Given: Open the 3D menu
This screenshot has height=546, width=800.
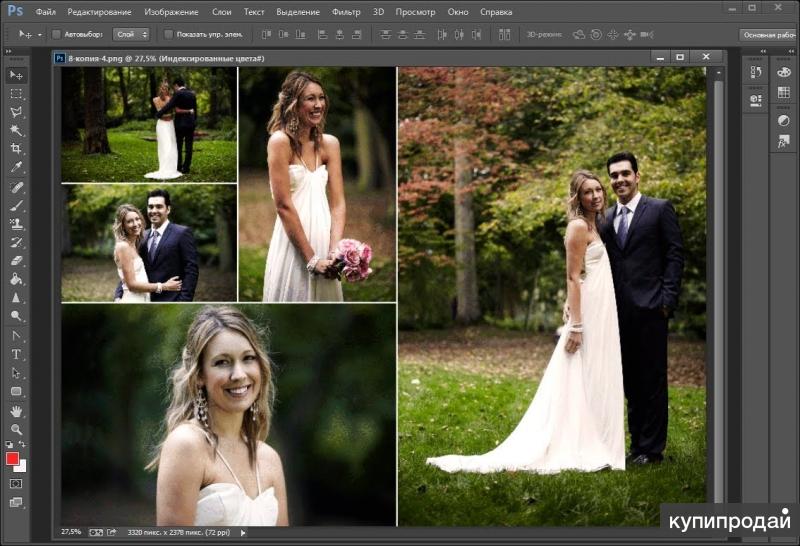Looking at the screenshot, I should [x=379, y=12].
